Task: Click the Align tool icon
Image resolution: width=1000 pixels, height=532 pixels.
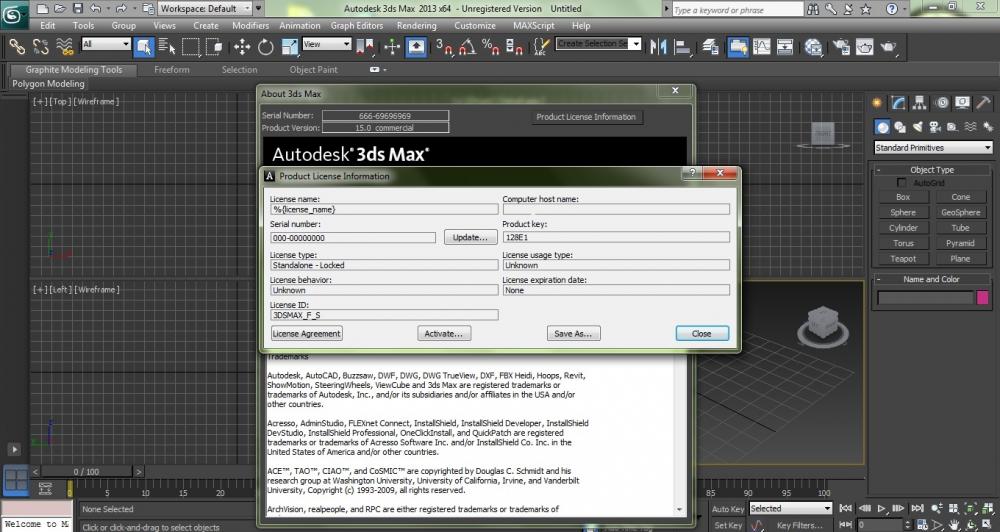Action: pyautogui.click(x=682, y=47)
